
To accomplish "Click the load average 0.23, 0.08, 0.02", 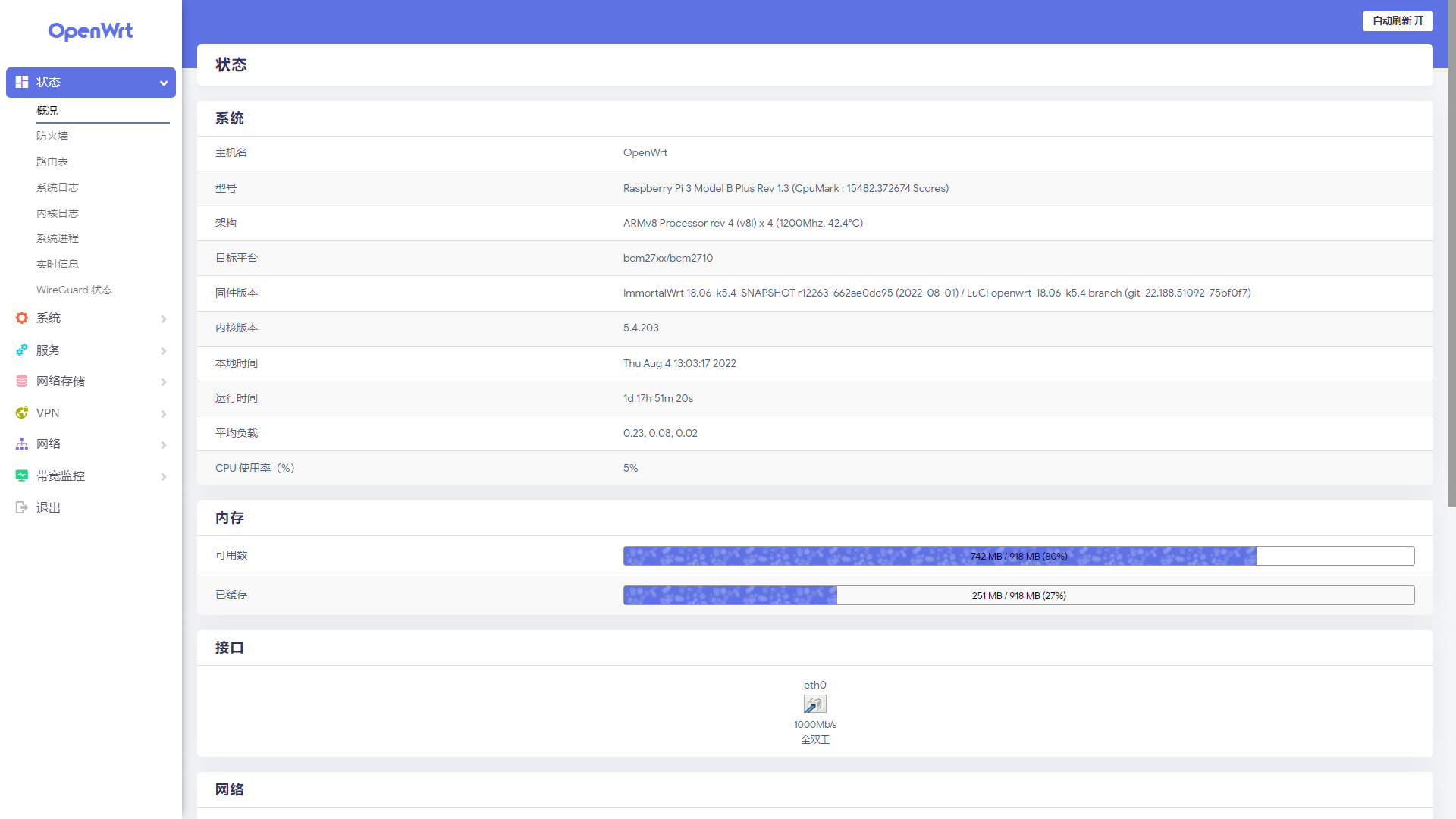I will (x=661, y=433).
